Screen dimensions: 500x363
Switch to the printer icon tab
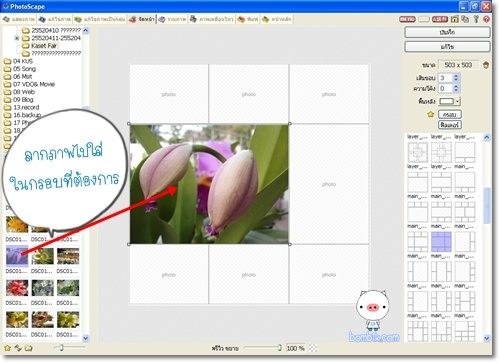pos(247,19)
